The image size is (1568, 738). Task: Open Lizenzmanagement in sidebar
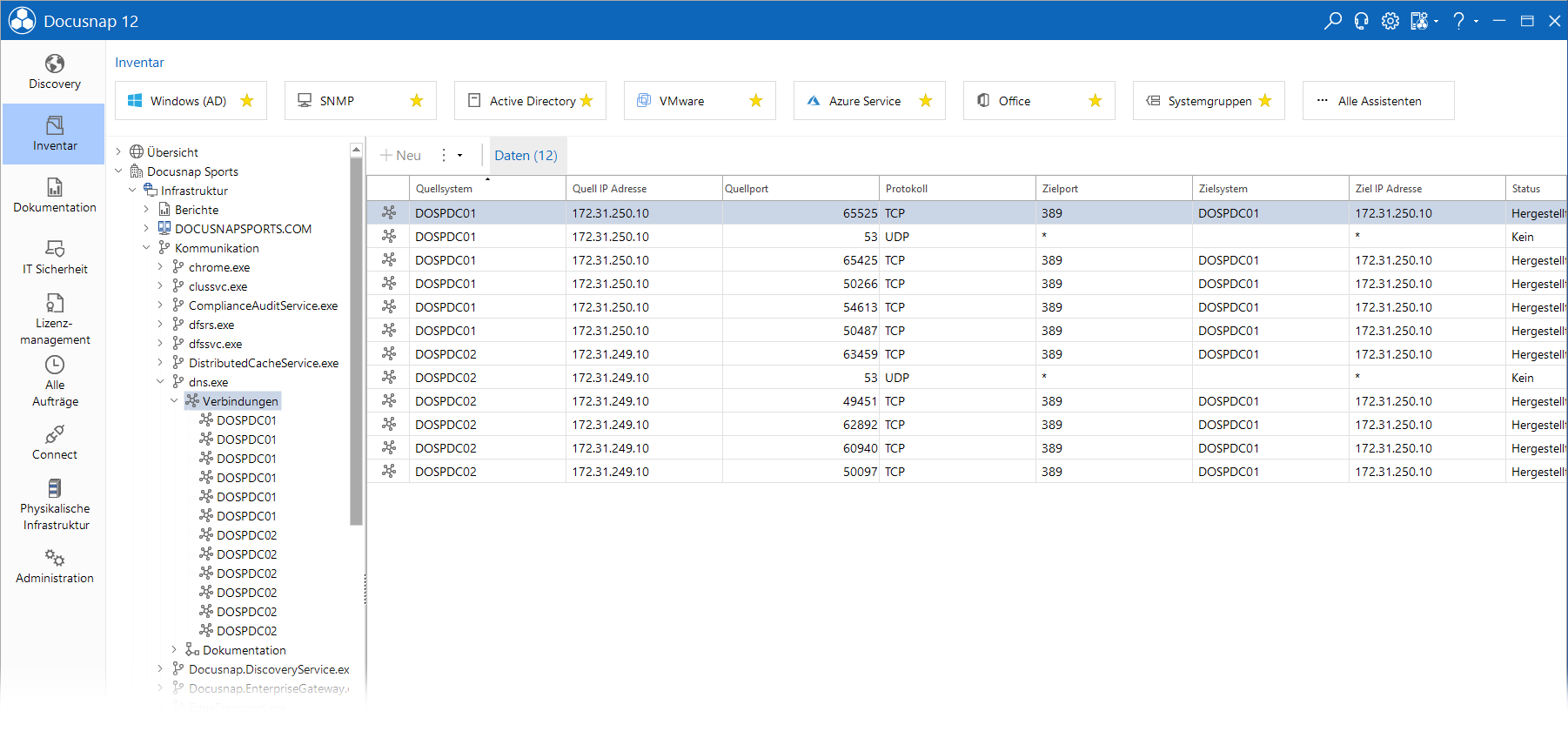(x=54, y=319)
